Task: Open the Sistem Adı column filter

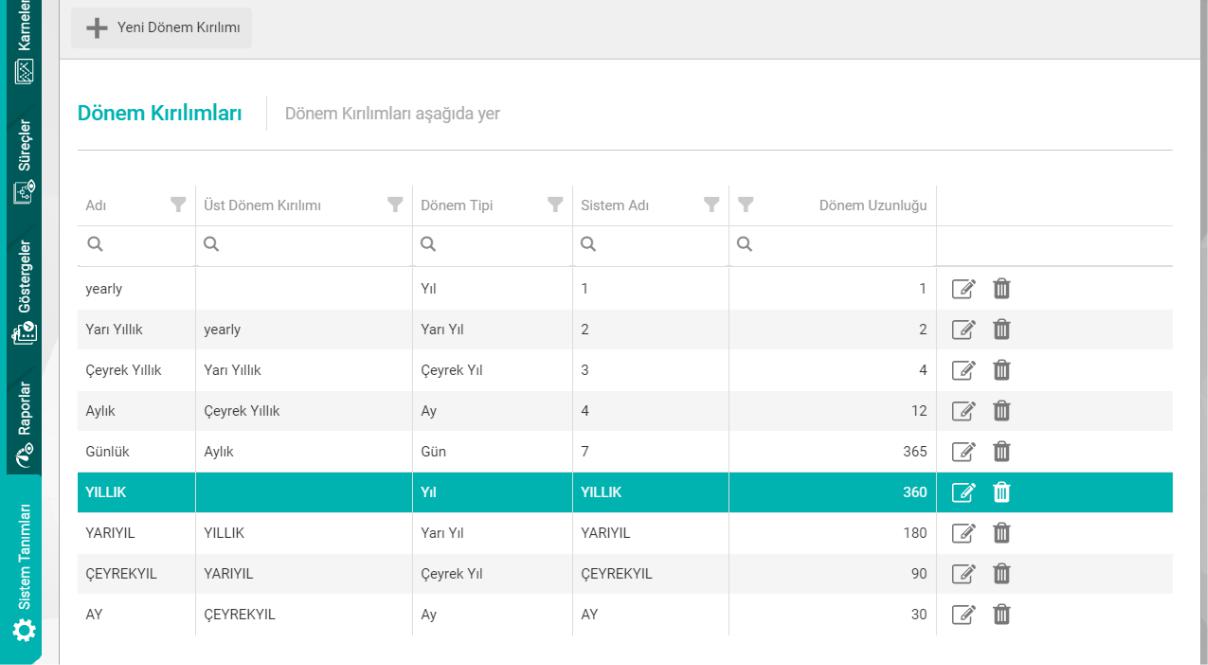Action: [x=712, y=206]
